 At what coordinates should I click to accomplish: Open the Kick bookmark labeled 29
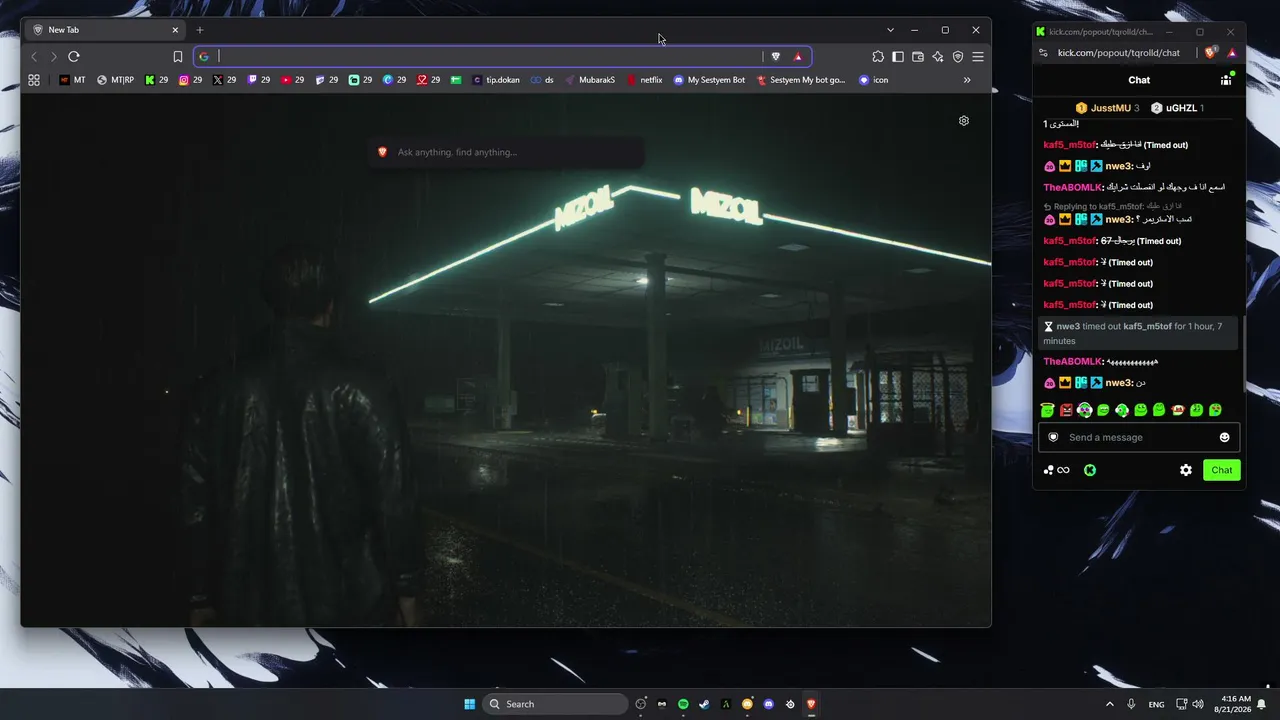(157, 80)
